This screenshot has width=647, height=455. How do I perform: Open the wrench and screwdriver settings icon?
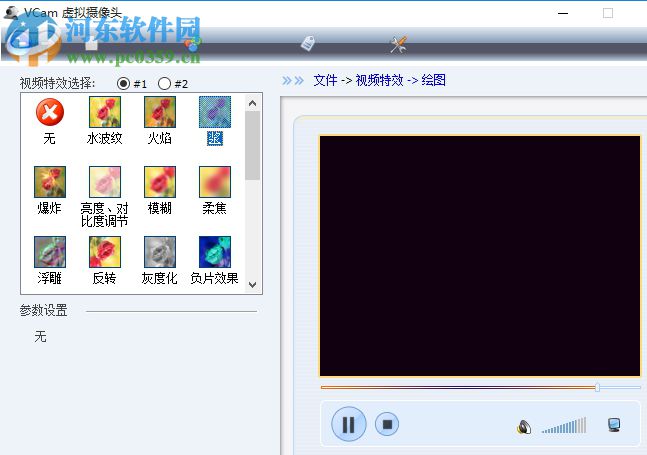point(399,44)
